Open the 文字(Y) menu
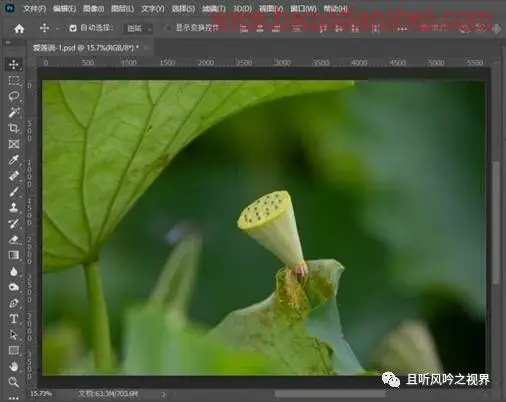 point(153,9)
